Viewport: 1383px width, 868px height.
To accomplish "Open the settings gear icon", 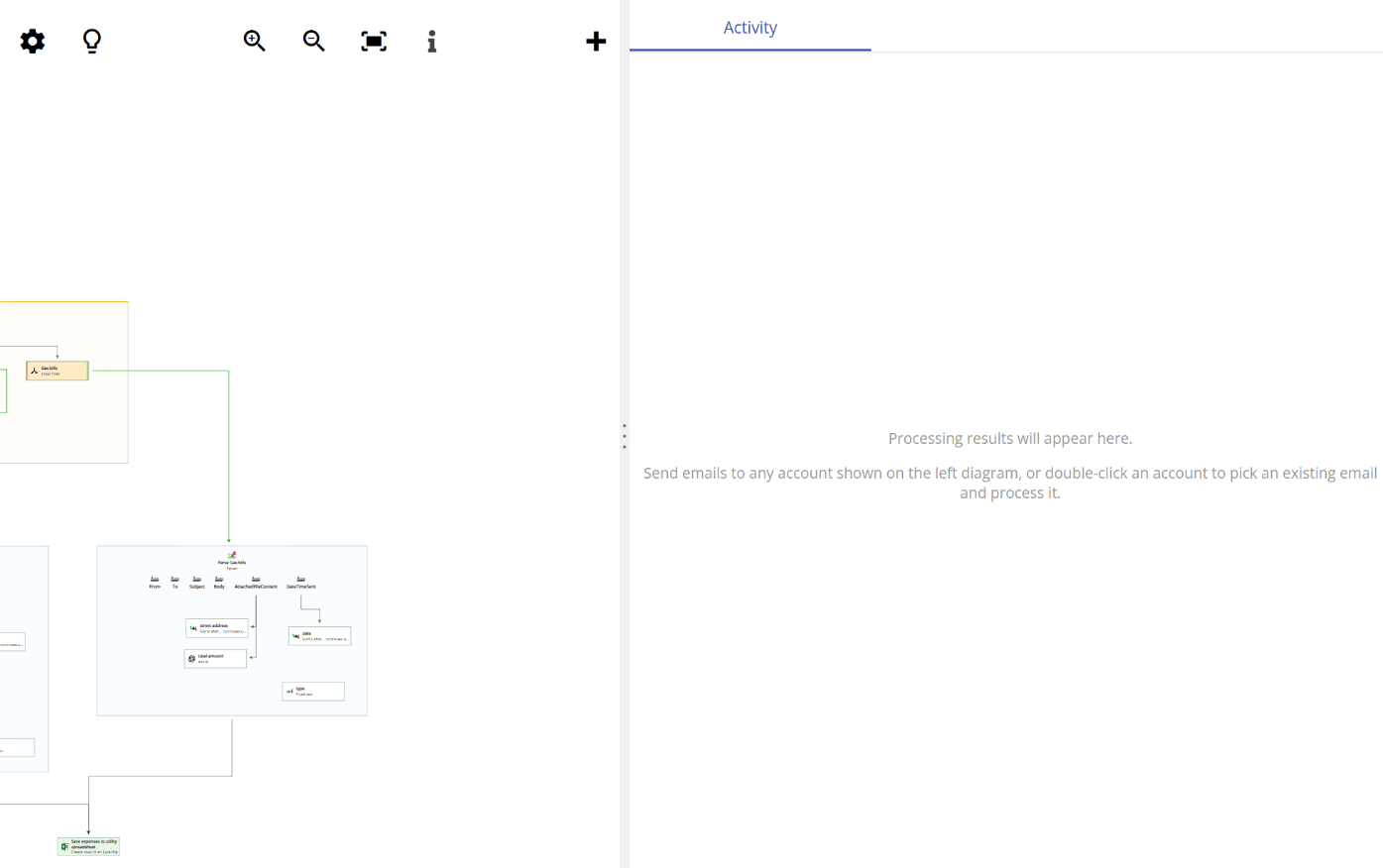I will [x=32, y=41].
